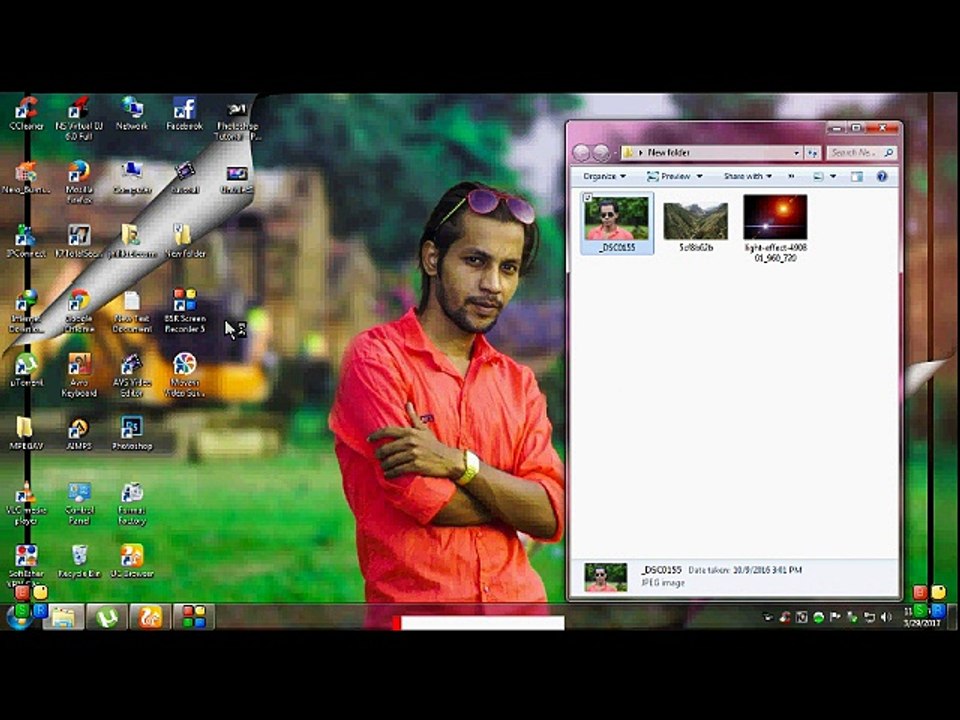The height and width of the screenshot is (720, 960).
Task: Launch UC Browser from the desktop
Action: click(x=132, y=561)
